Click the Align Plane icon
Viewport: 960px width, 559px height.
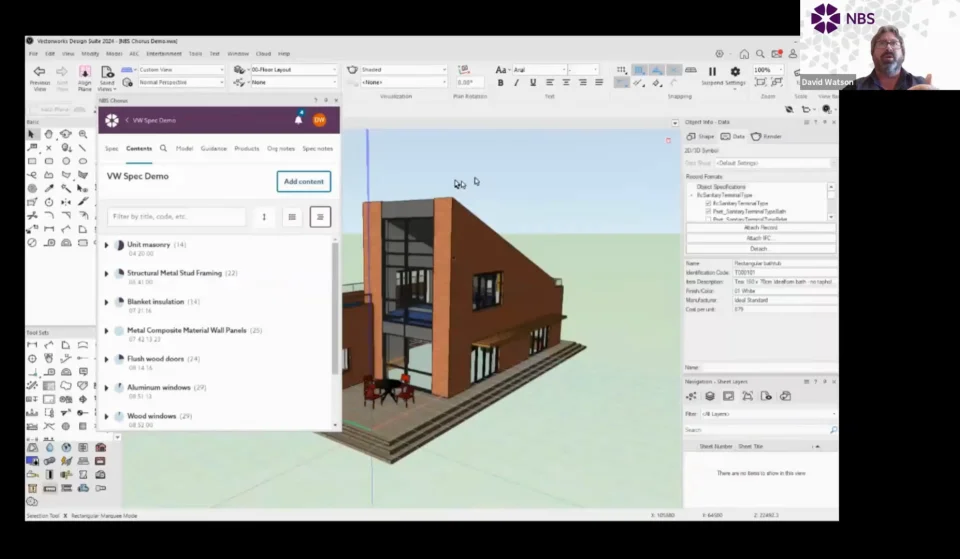[84, 71]
